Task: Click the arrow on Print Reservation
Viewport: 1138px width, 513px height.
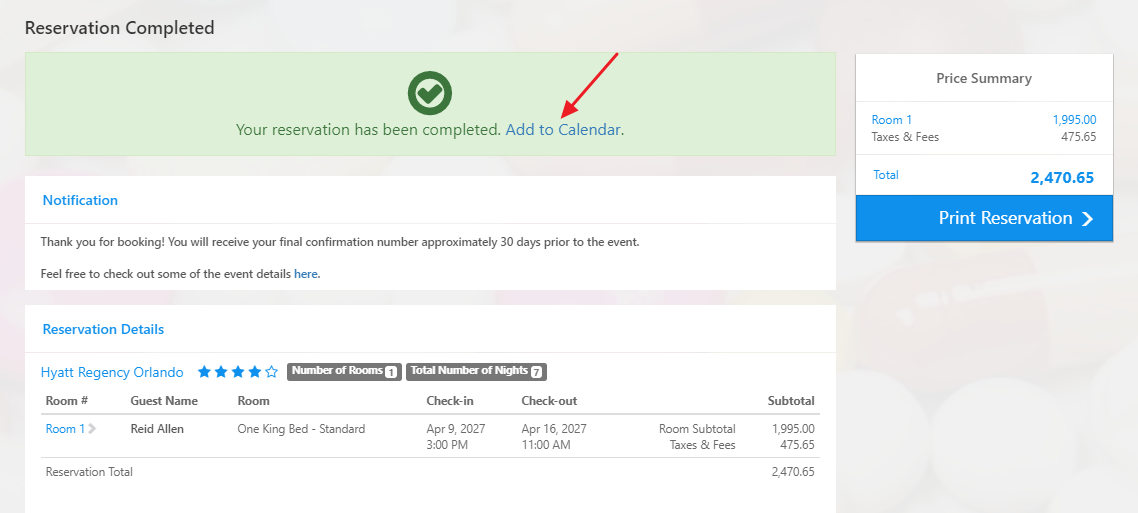Action: point(1087,219)
